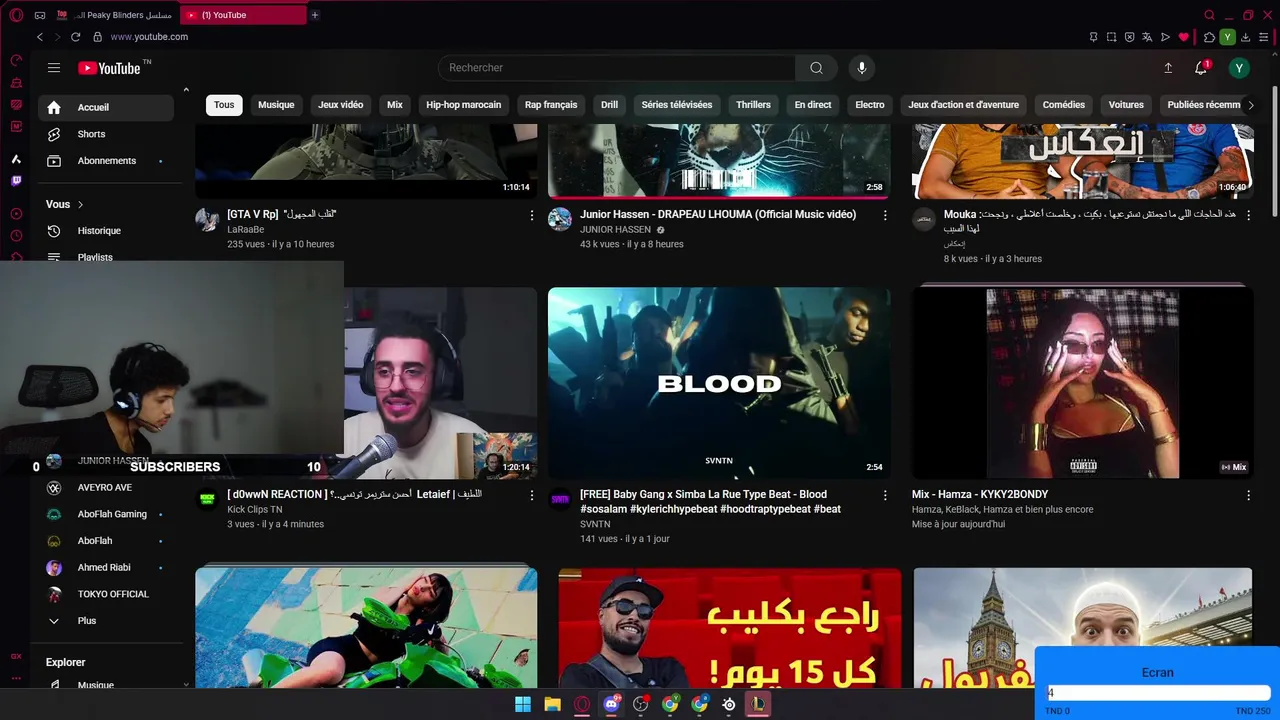Go to Accueil in sidebar
This screenshot has height=720, width=1280.
pos(106,107)
